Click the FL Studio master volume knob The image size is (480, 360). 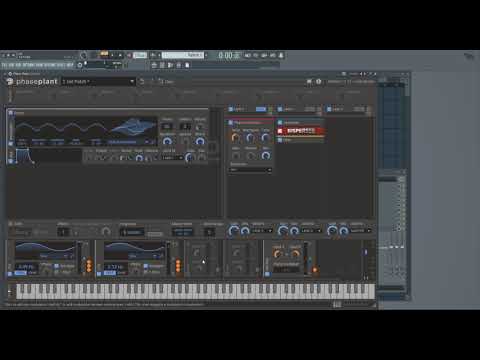[x=83, y=55]
